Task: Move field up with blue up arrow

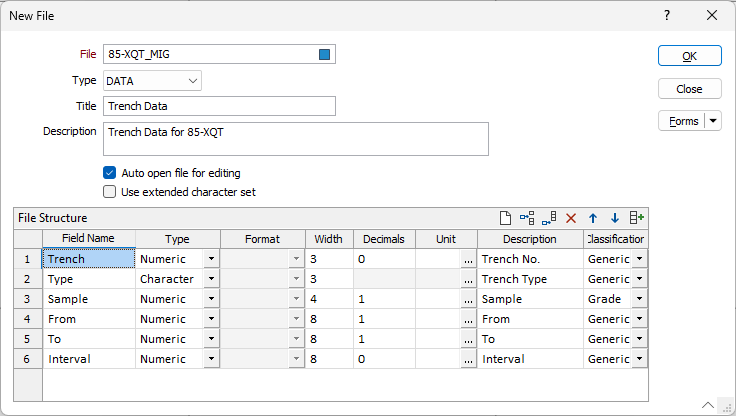Action: tap(593, 218)
